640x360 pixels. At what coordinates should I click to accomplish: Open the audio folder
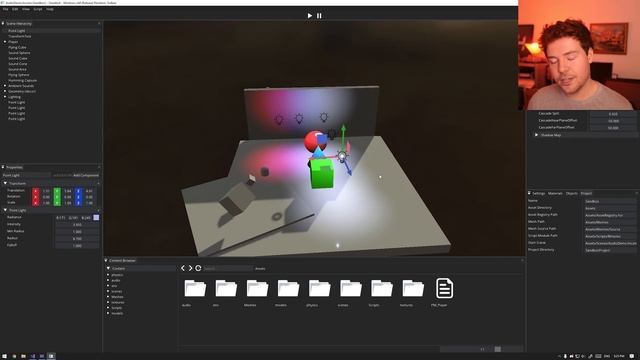coord(195,289)
